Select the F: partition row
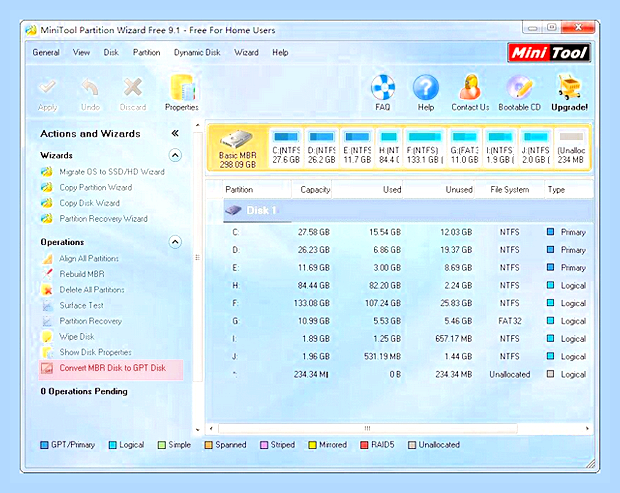 (408, 303)
